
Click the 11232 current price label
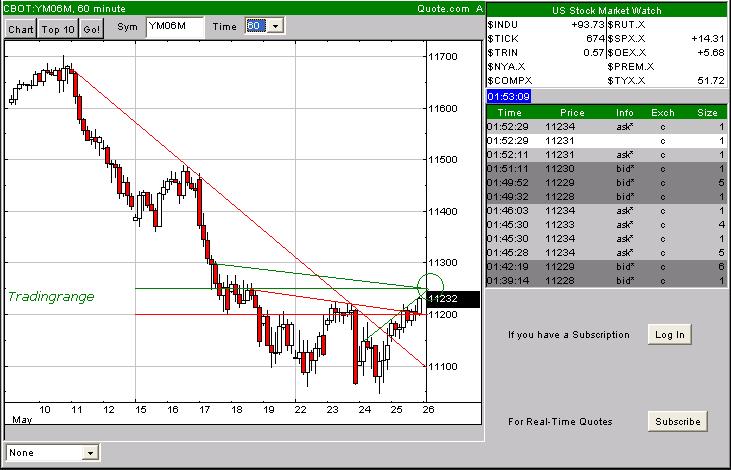[453, 299]
